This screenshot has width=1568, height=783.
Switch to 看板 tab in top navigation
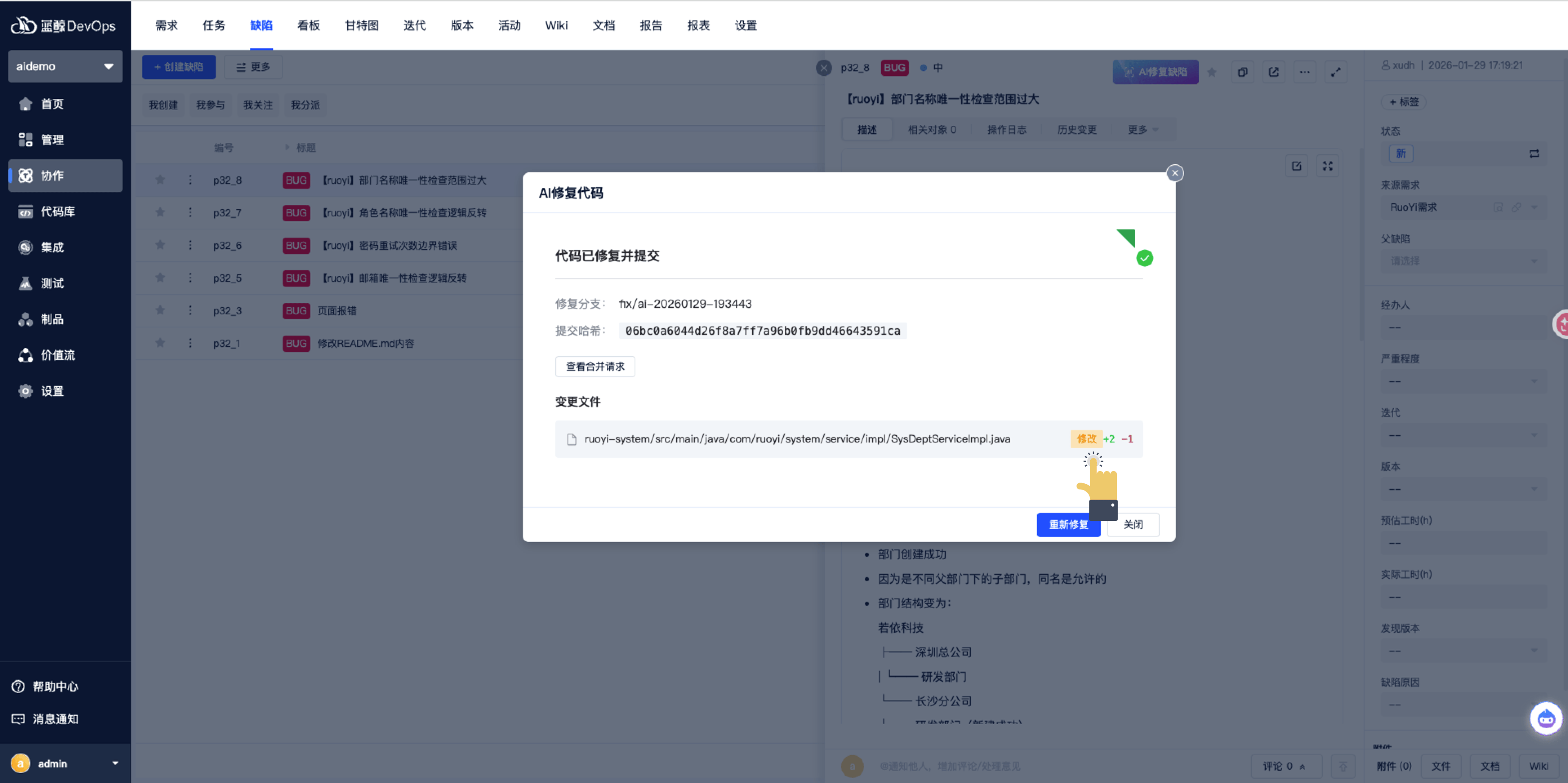308,26
